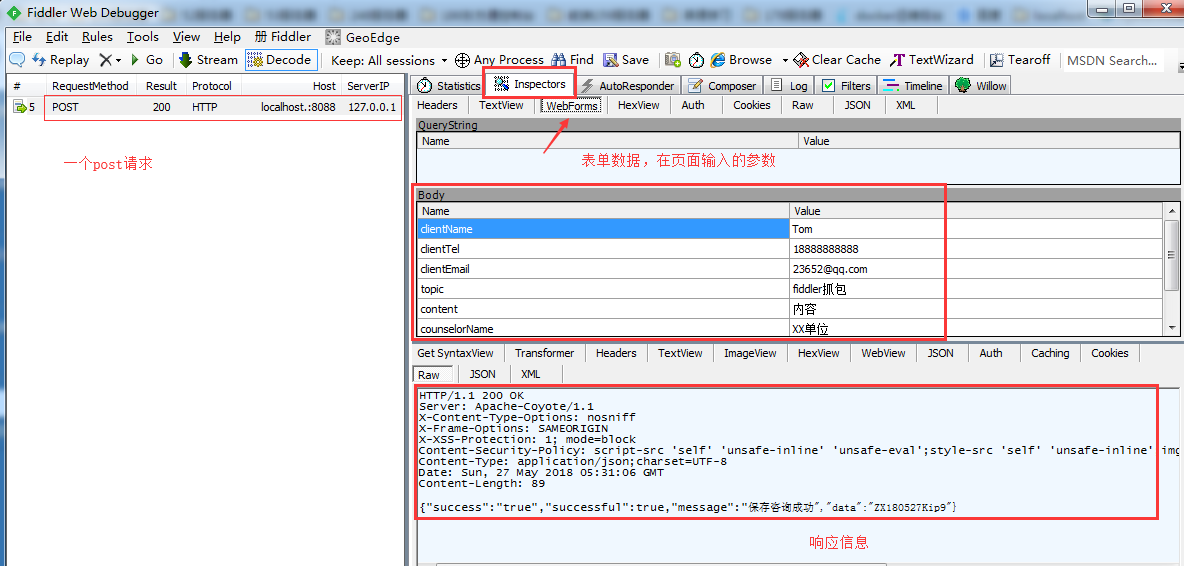
Task: Select the request WebForms tab
Action: 572,106
